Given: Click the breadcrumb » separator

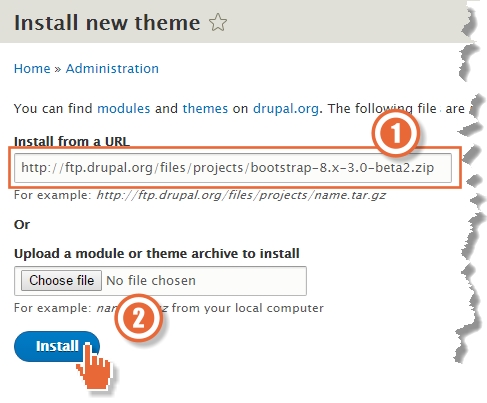Looking at the screenshot, I should (x=58, y=69).
